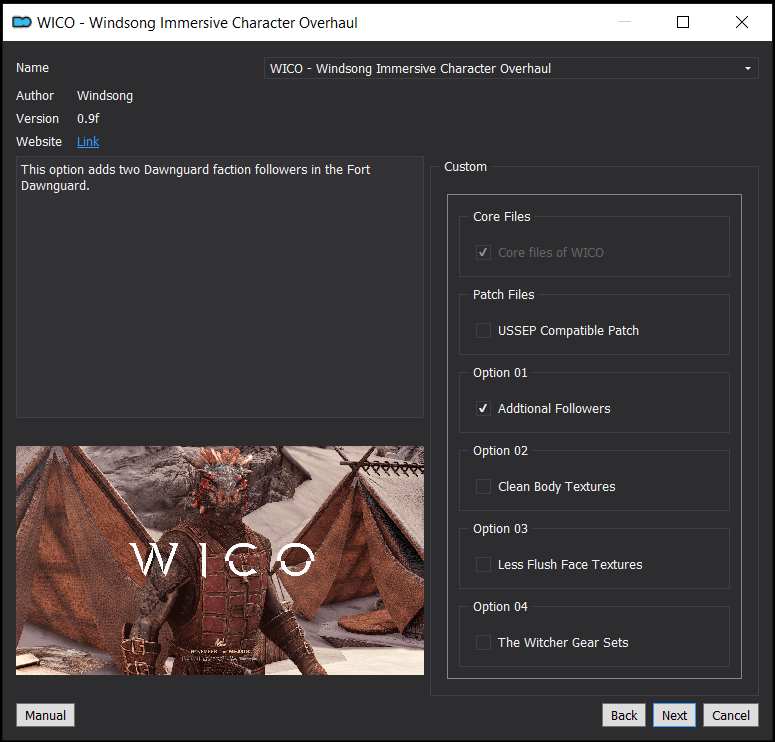The height and width of the screenshot is (742, 775).
Task: Toggle the Core files of WICO checkbox
Action: pyautogui.click(x=483, y=253)
